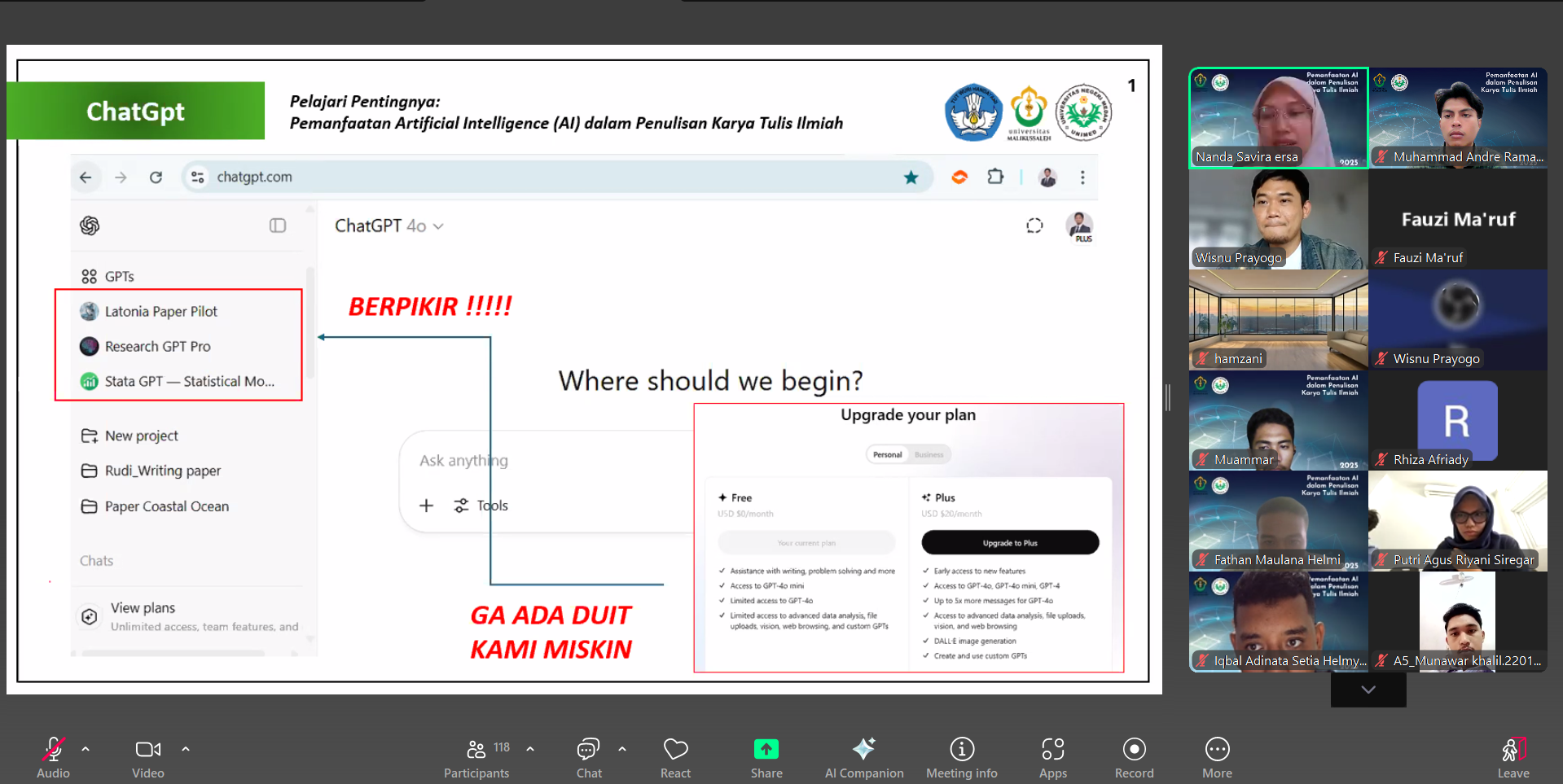Select hamzani's video tile
1563x784 pixels.
click(x=1279, y=320)
